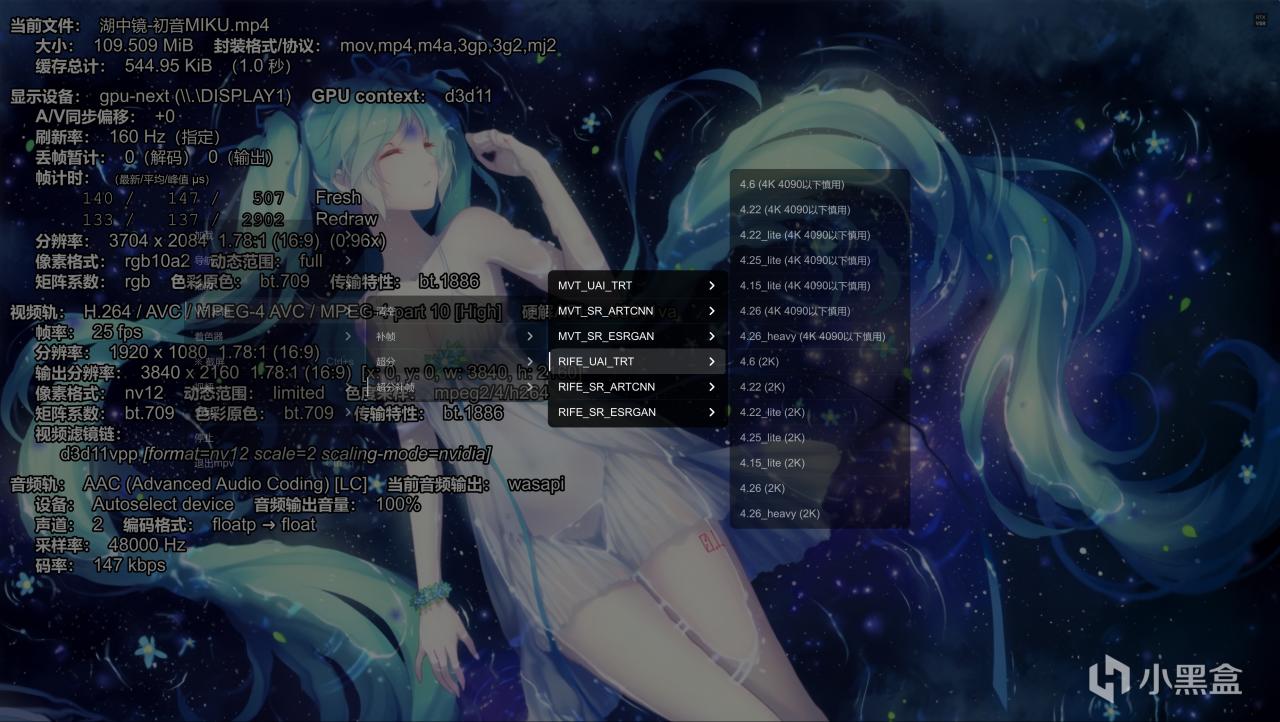Choose 4.22 (4K 4090以下慎用) option
1280x722 pixels.
820,210
